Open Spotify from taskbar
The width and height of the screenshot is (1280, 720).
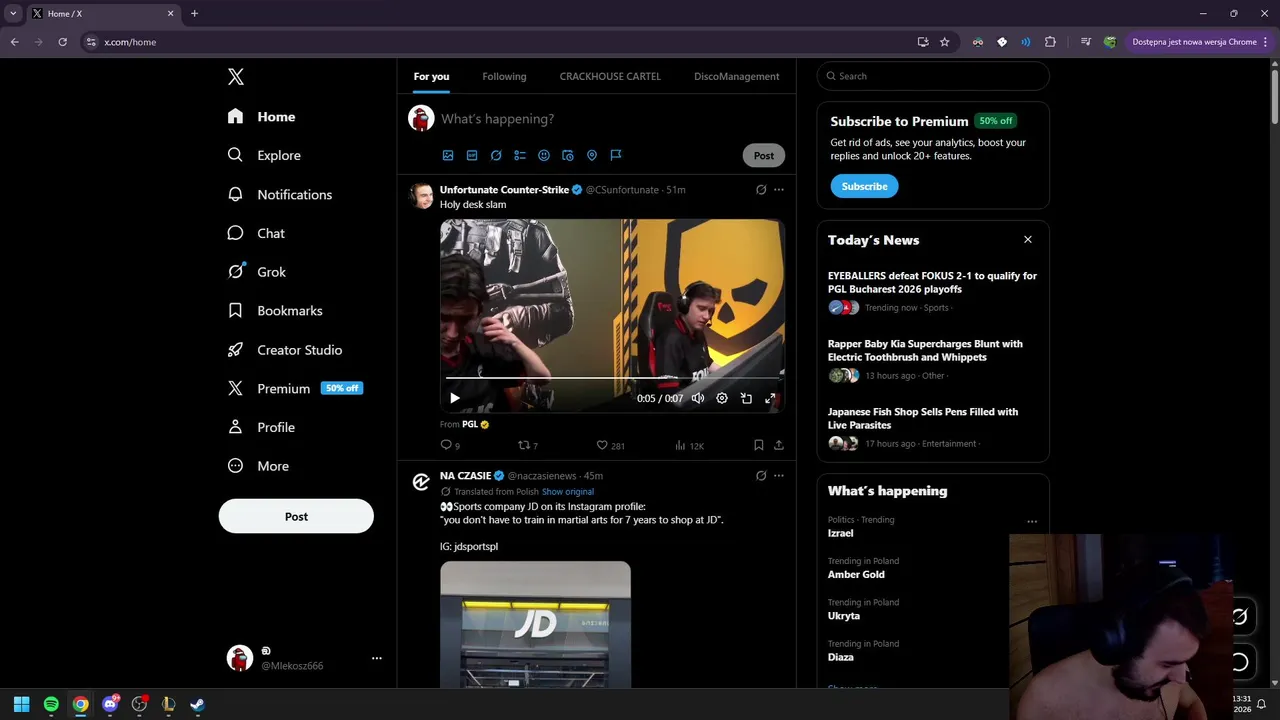pyautogui.click(x=51, y=704)
